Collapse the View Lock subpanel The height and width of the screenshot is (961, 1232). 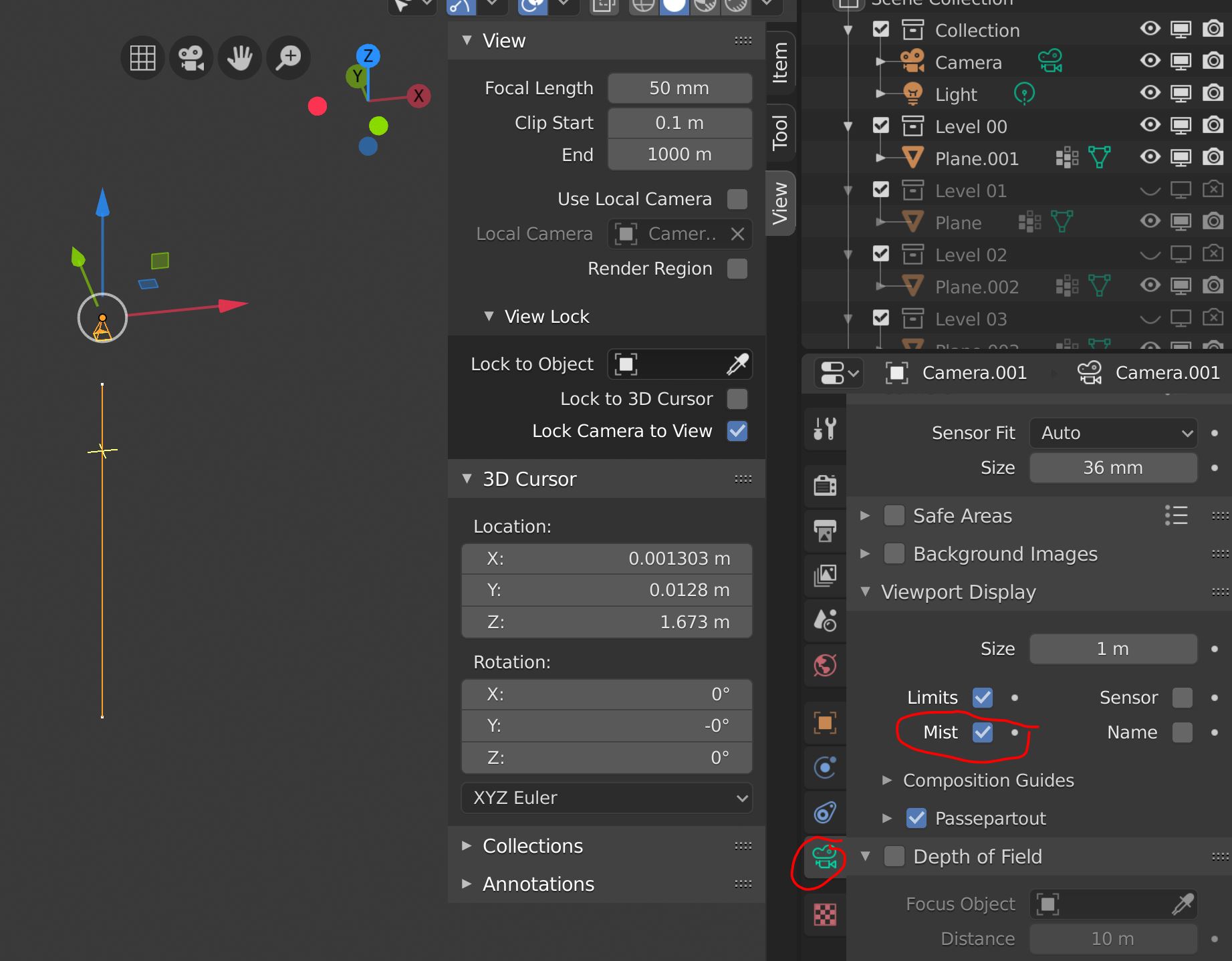point(489,317)
